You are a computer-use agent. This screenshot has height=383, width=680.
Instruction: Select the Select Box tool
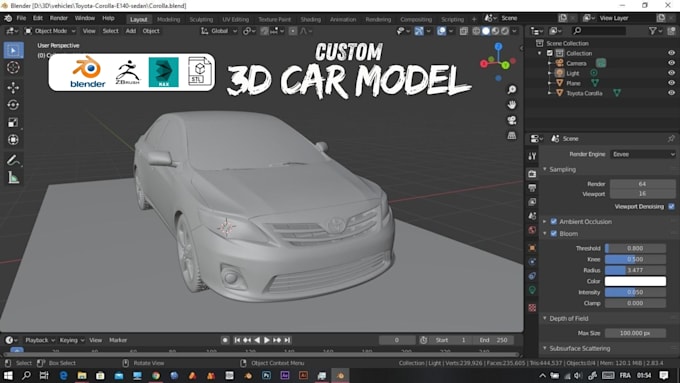click(13, 50)
